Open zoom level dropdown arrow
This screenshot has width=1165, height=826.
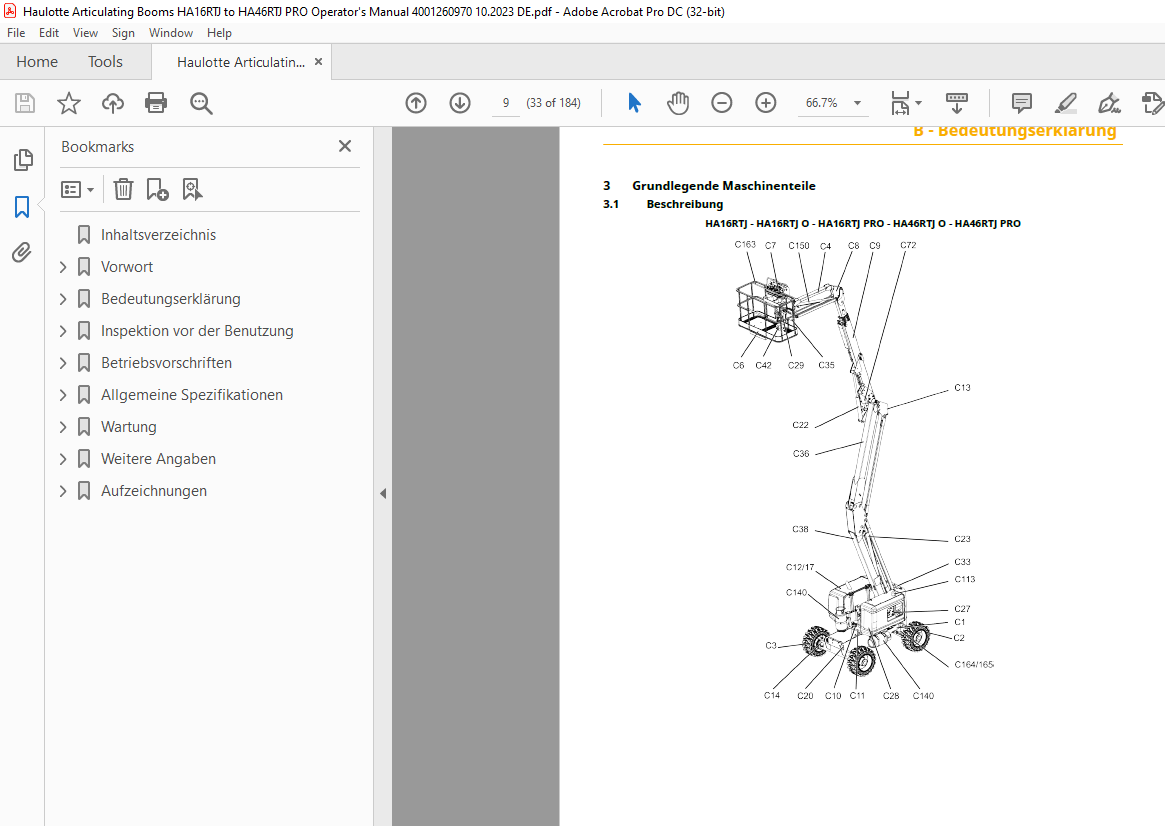click(857, 103)
